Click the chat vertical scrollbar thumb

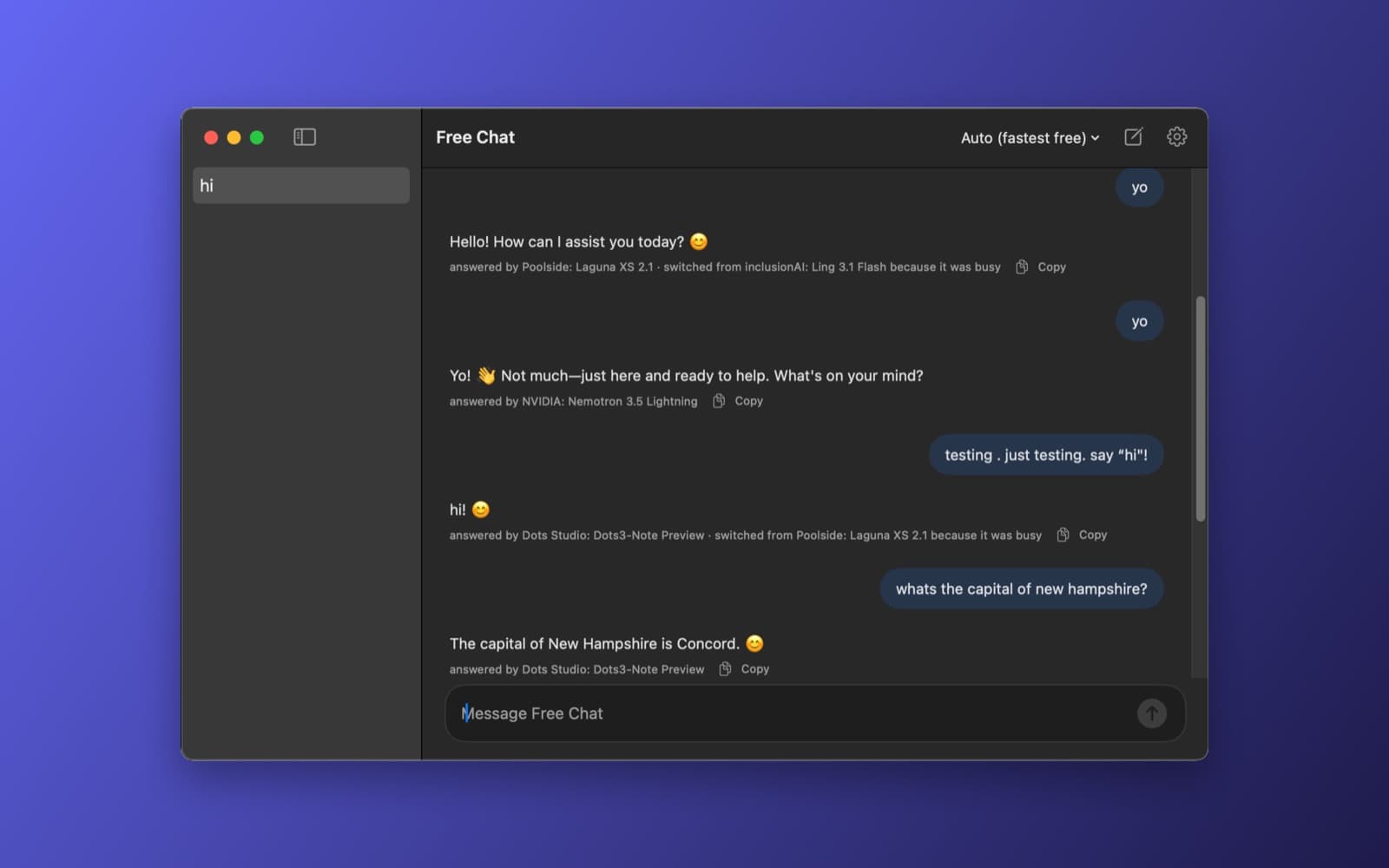[x=1201, y=409]
